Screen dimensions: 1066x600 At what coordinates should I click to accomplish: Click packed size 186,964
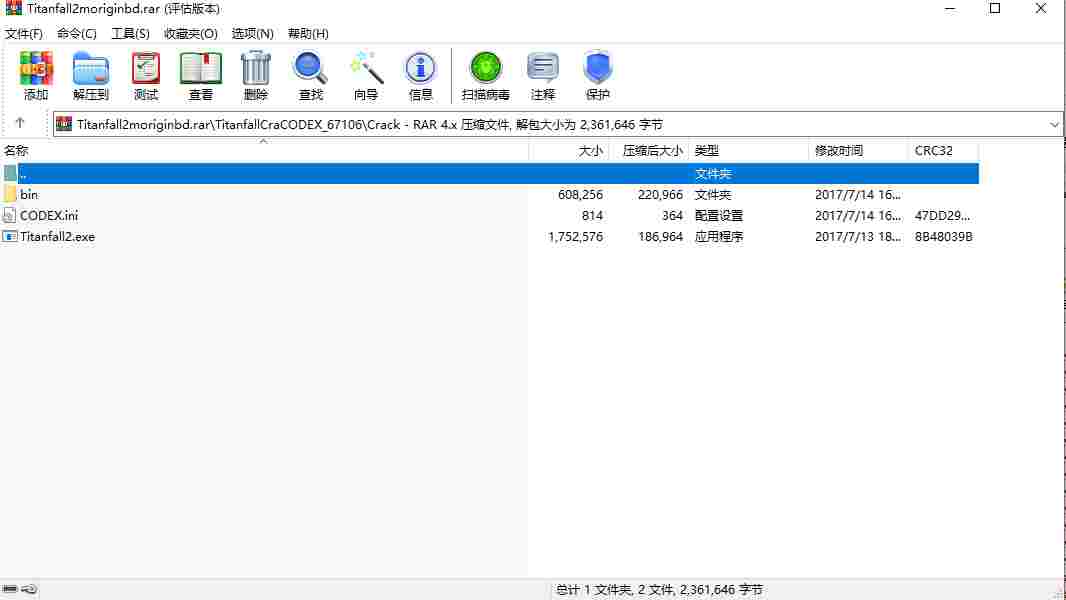(660, 236)
